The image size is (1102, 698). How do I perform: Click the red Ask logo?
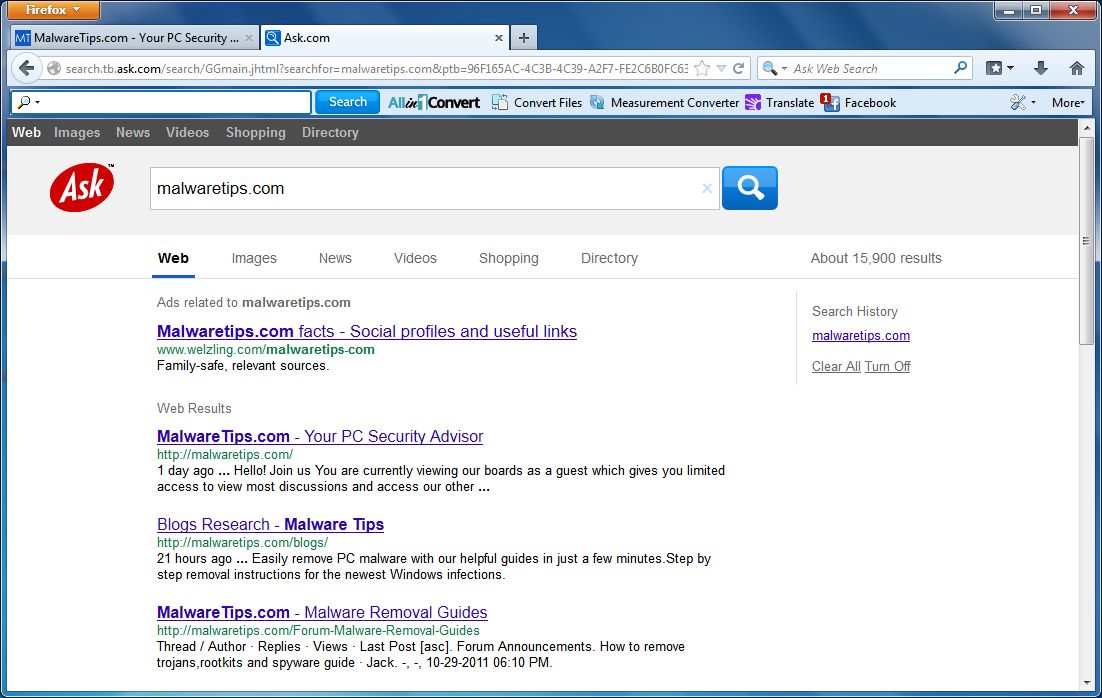click(x=82, y=187)
